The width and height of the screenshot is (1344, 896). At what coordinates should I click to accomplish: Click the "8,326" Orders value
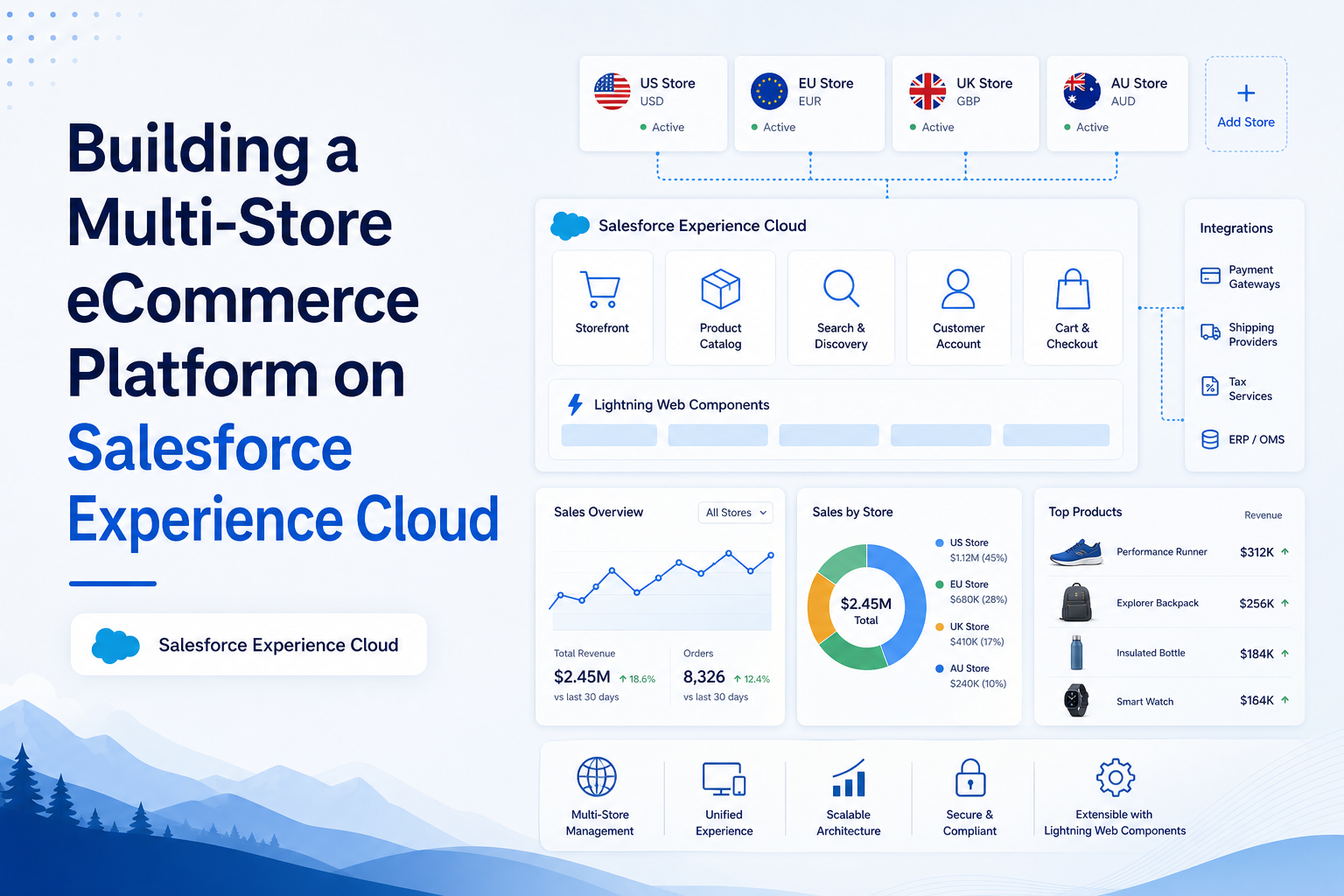(704, 677)
